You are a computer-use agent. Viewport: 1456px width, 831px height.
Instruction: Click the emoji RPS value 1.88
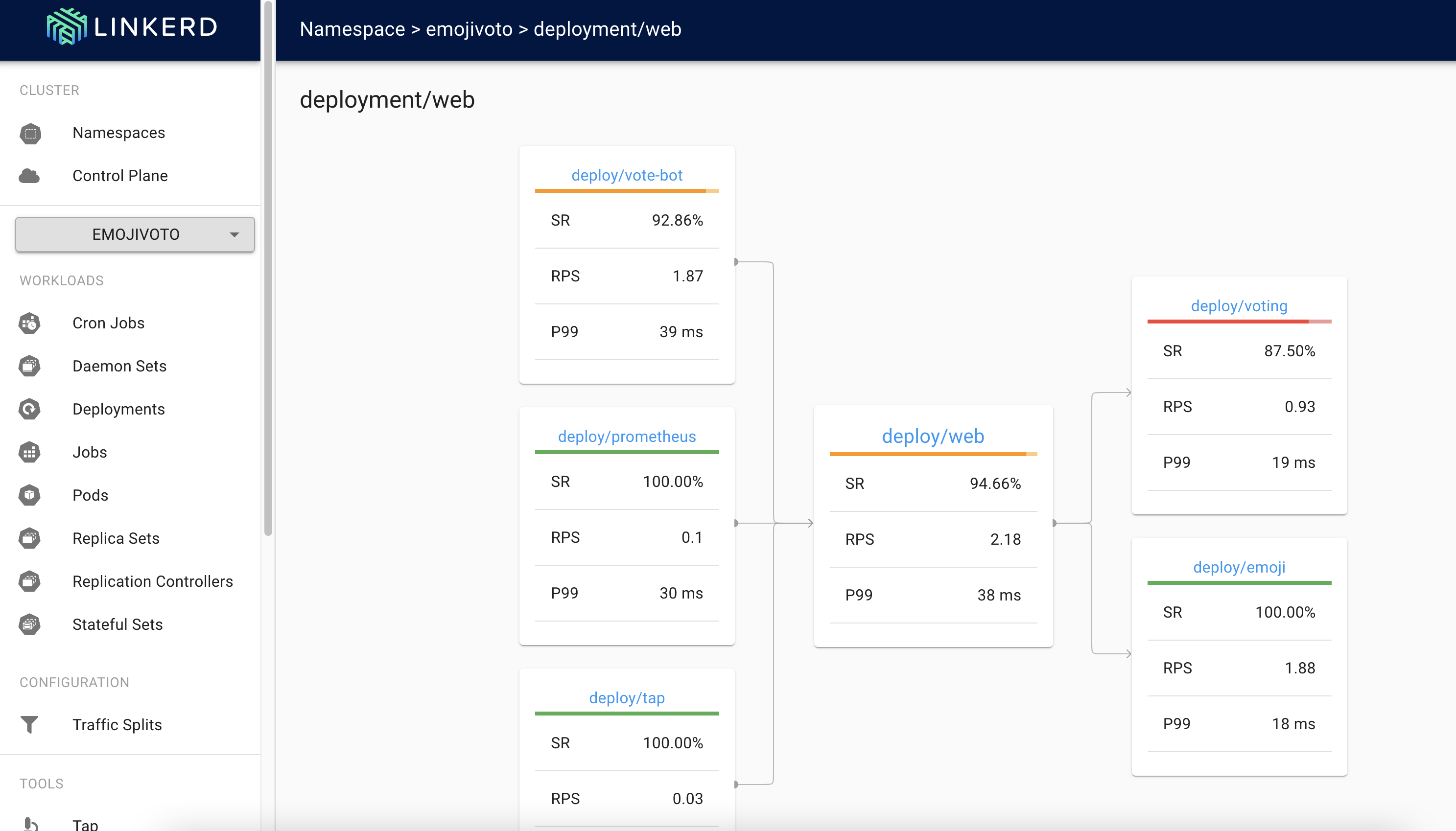[x=1300, y=669]
